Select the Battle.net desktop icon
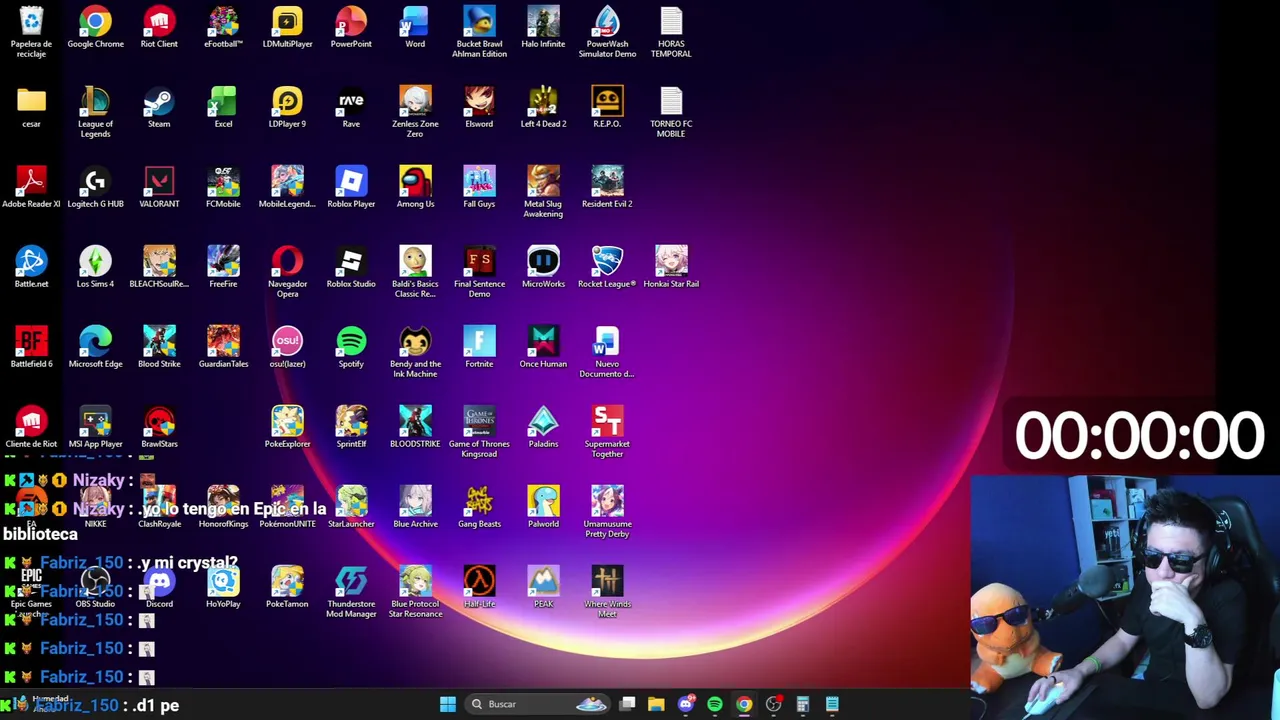This screenshot has width=1280, height=720. pos(31,268)
